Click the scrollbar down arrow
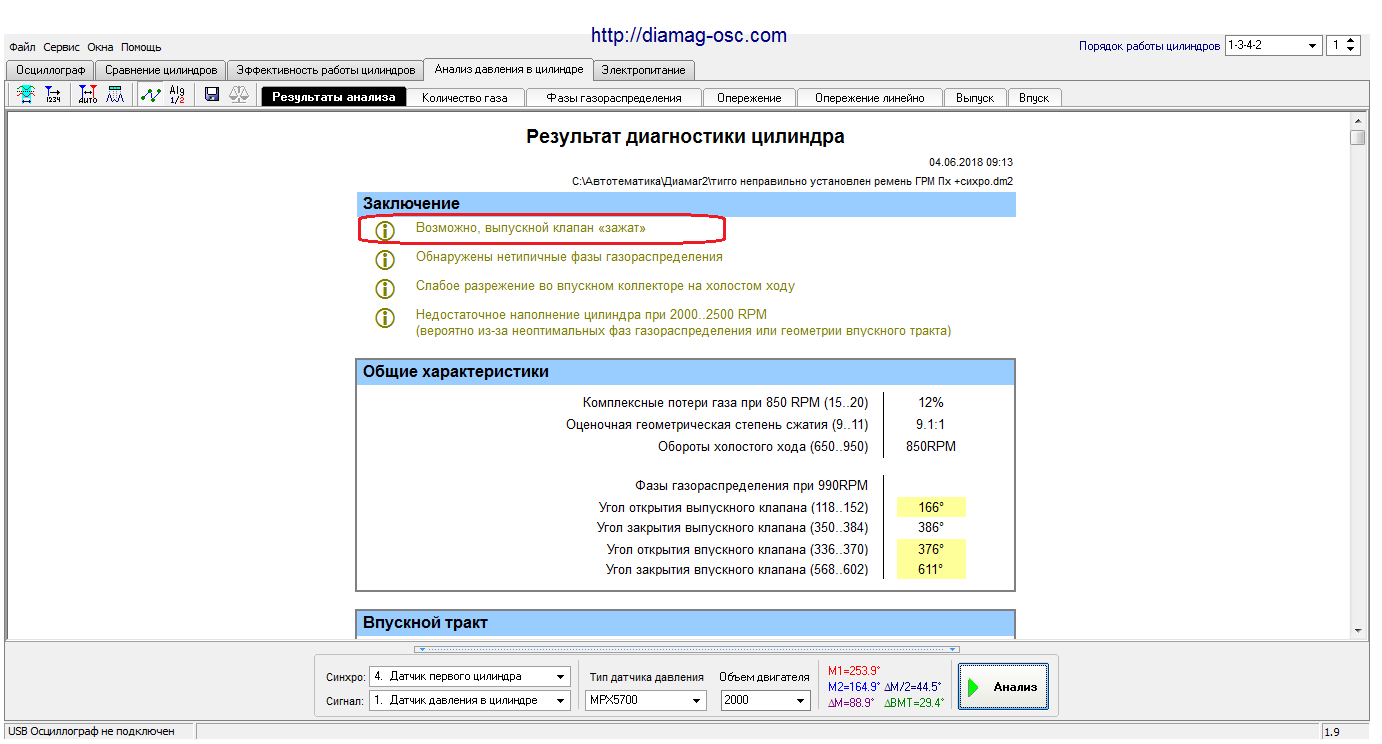 (x=1357, y=631)
